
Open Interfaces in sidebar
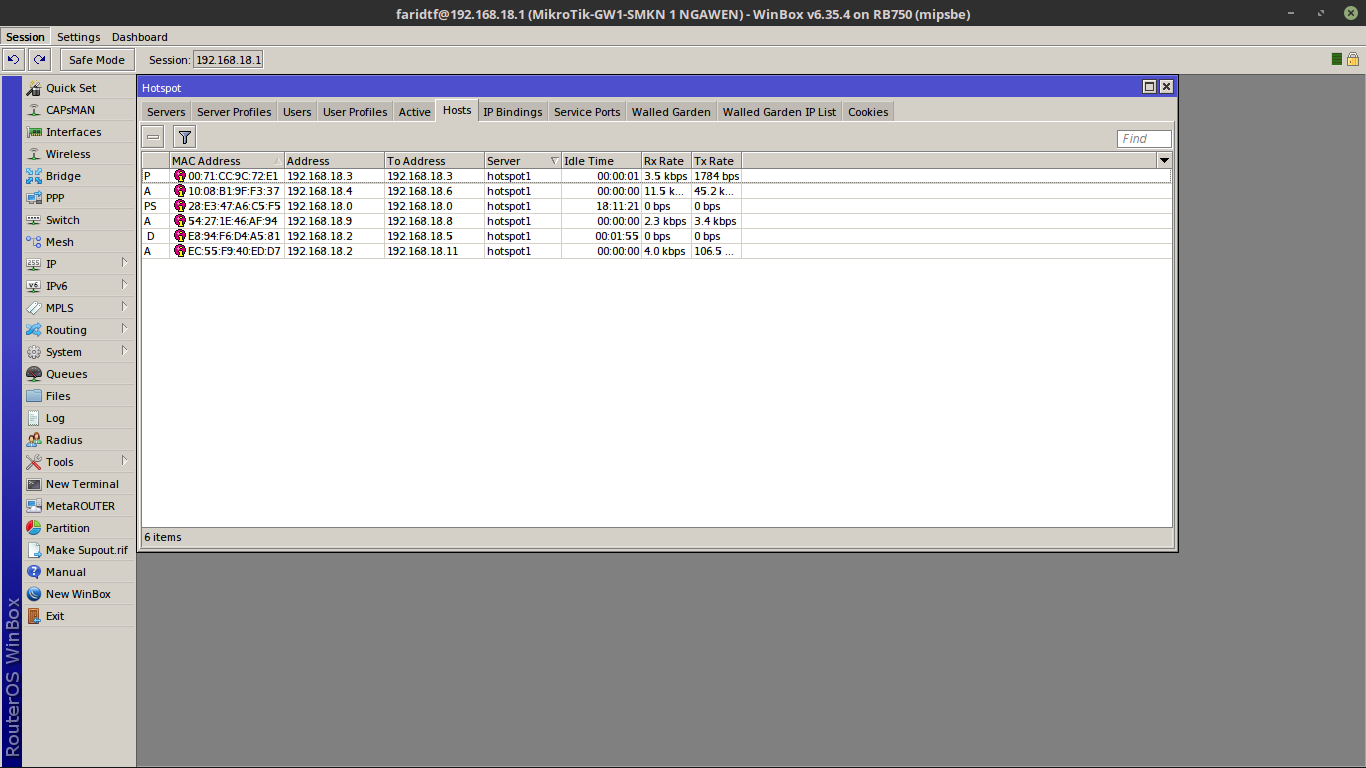(78, 132)
